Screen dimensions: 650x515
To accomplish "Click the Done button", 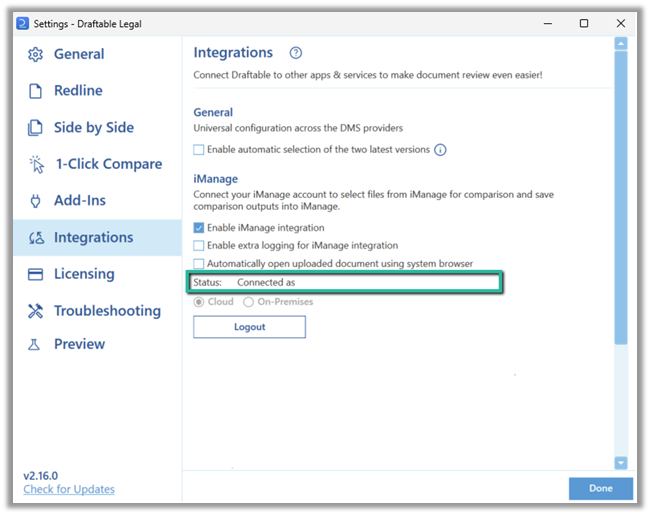I will (x=601, y=488).
